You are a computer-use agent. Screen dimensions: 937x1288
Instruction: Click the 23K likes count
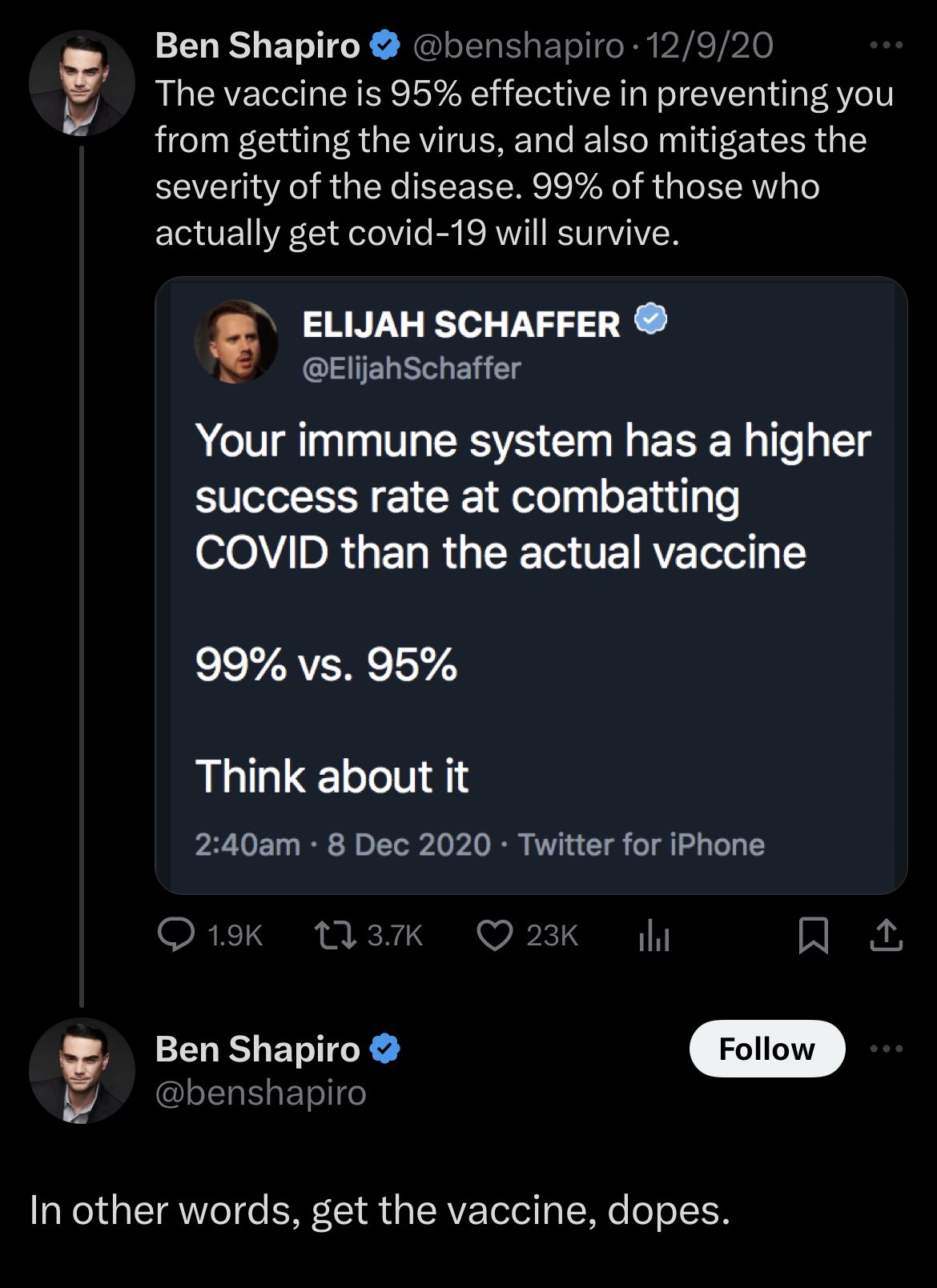pyautogui.click(x=552, y=935)
